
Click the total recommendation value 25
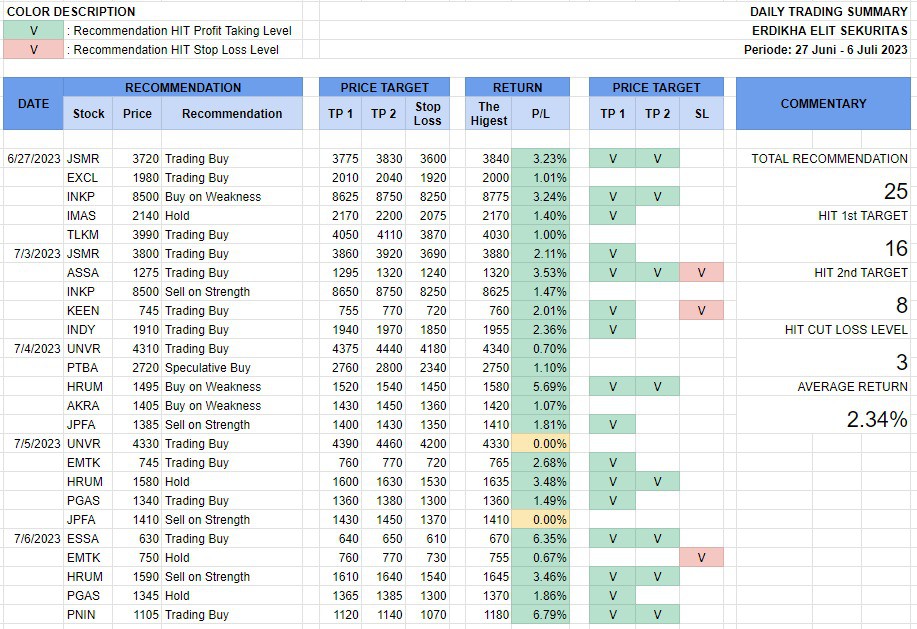point(895,192)
